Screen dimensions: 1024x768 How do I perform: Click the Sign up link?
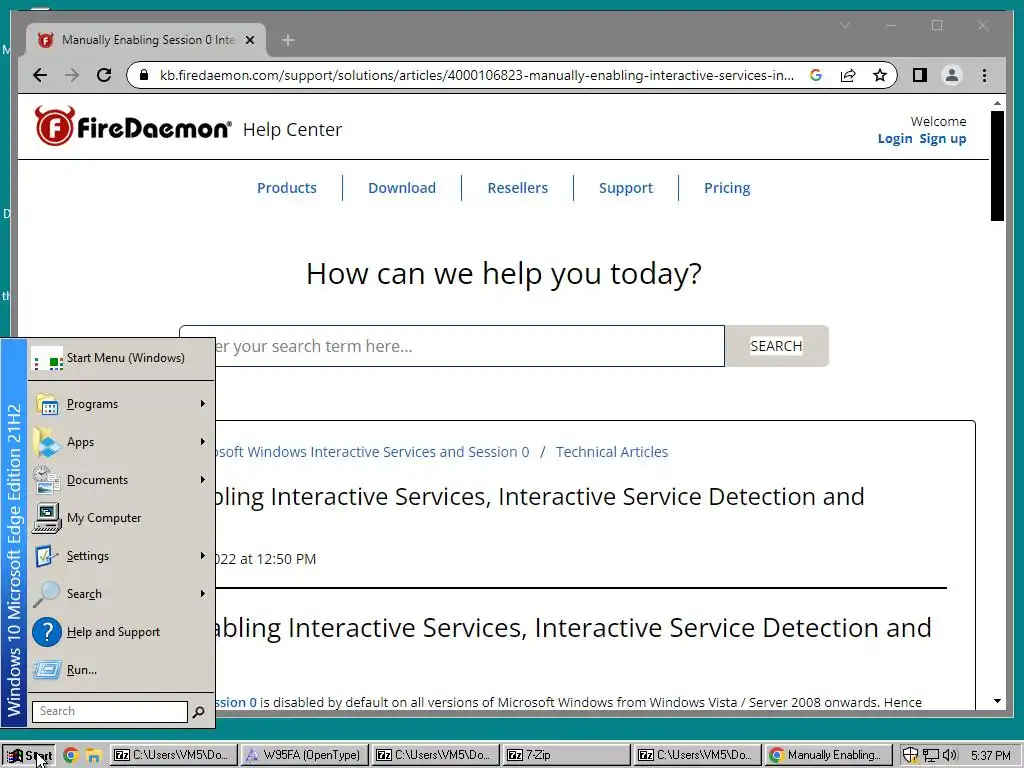click(x=942, y=138)
